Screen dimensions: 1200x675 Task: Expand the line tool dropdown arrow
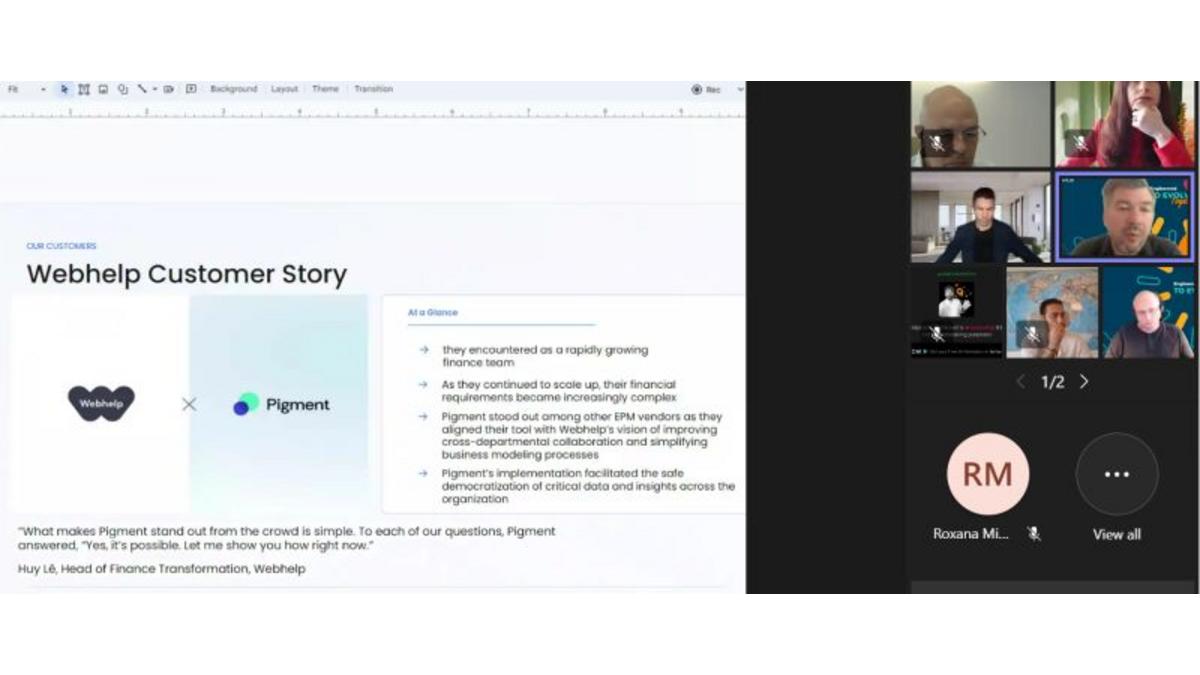point(155,89)
